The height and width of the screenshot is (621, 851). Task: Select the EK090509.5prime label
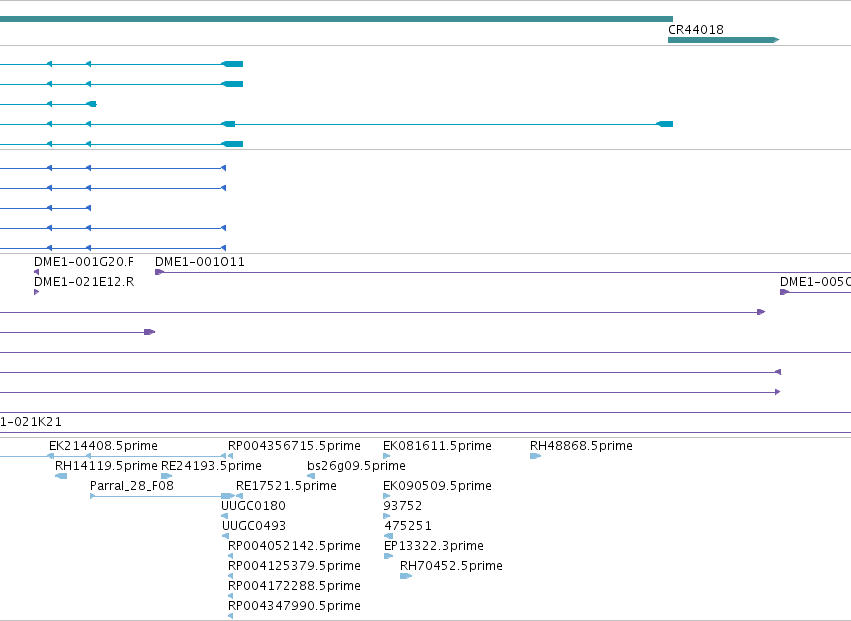(437, 486)
